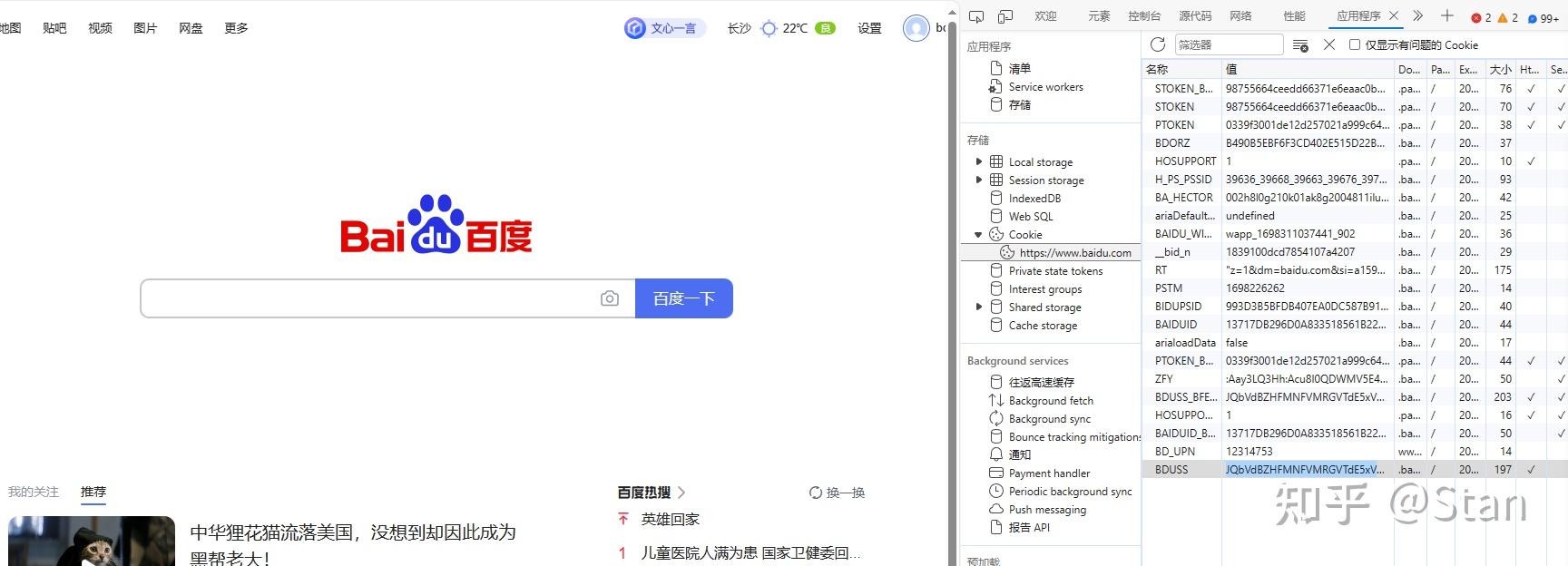Sort cookies by 值 column header
1568x566 pixels.
[1308, 69]
